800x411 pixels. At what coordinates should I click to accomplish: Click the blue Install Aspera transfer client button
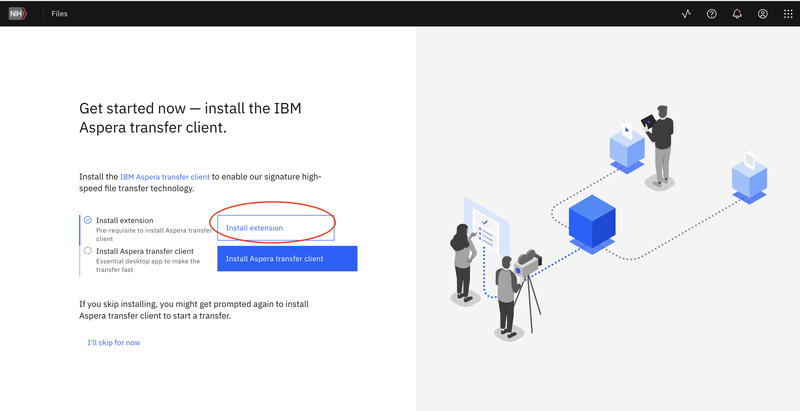tap(287, 259)
